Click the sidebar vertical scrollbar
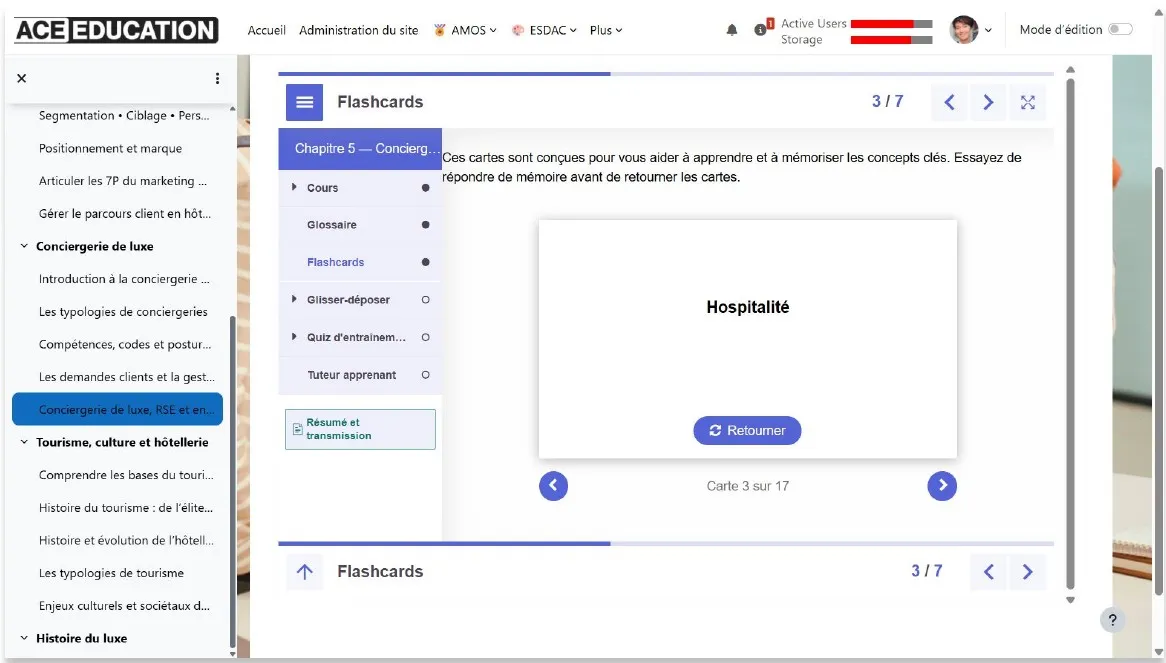The width and height of the screenshot is (1166, 663). coord(233,483)
